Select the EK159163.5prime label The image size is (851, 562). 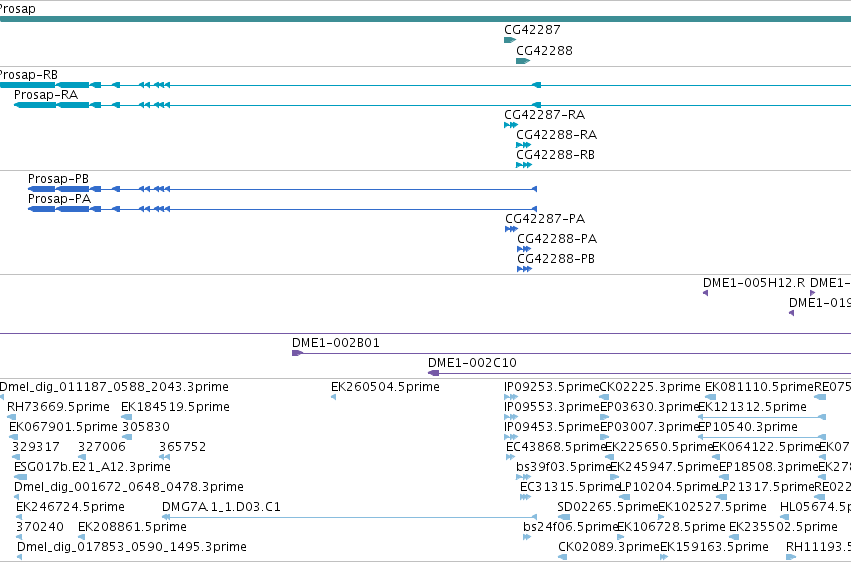click(715, 547)
